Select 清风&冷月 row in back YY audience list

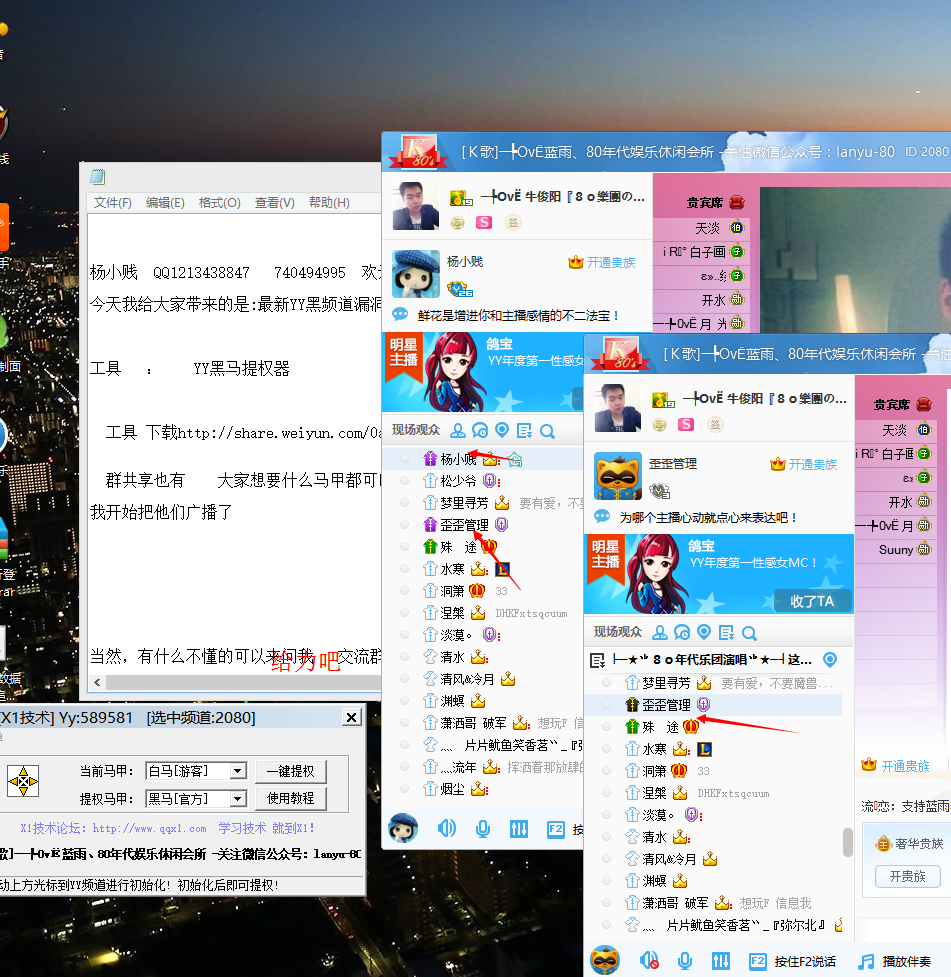click(x=482, y=679)
